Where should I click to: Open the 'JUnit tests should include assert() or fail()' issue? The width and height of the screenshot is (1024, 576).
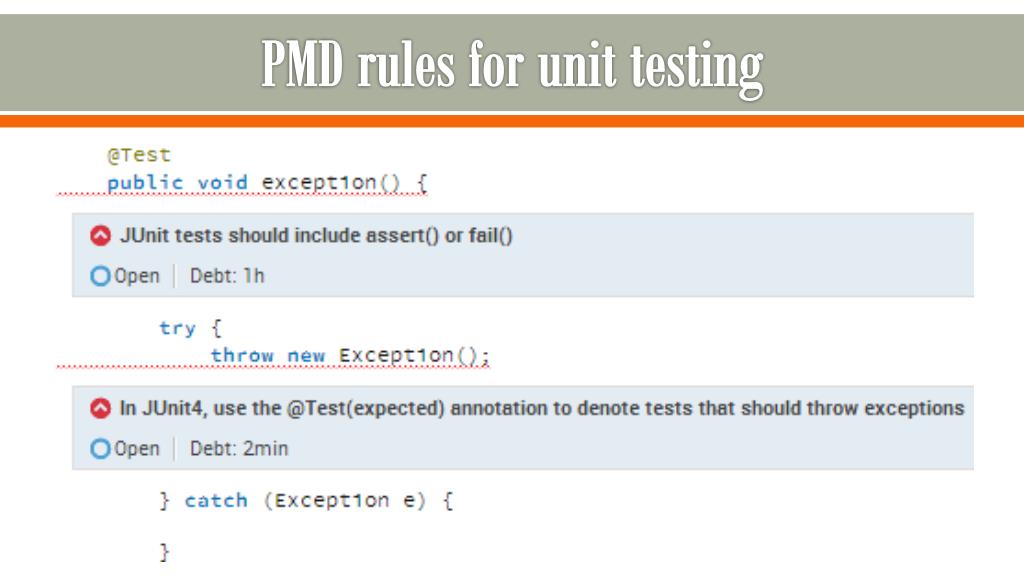coord(316,237)
